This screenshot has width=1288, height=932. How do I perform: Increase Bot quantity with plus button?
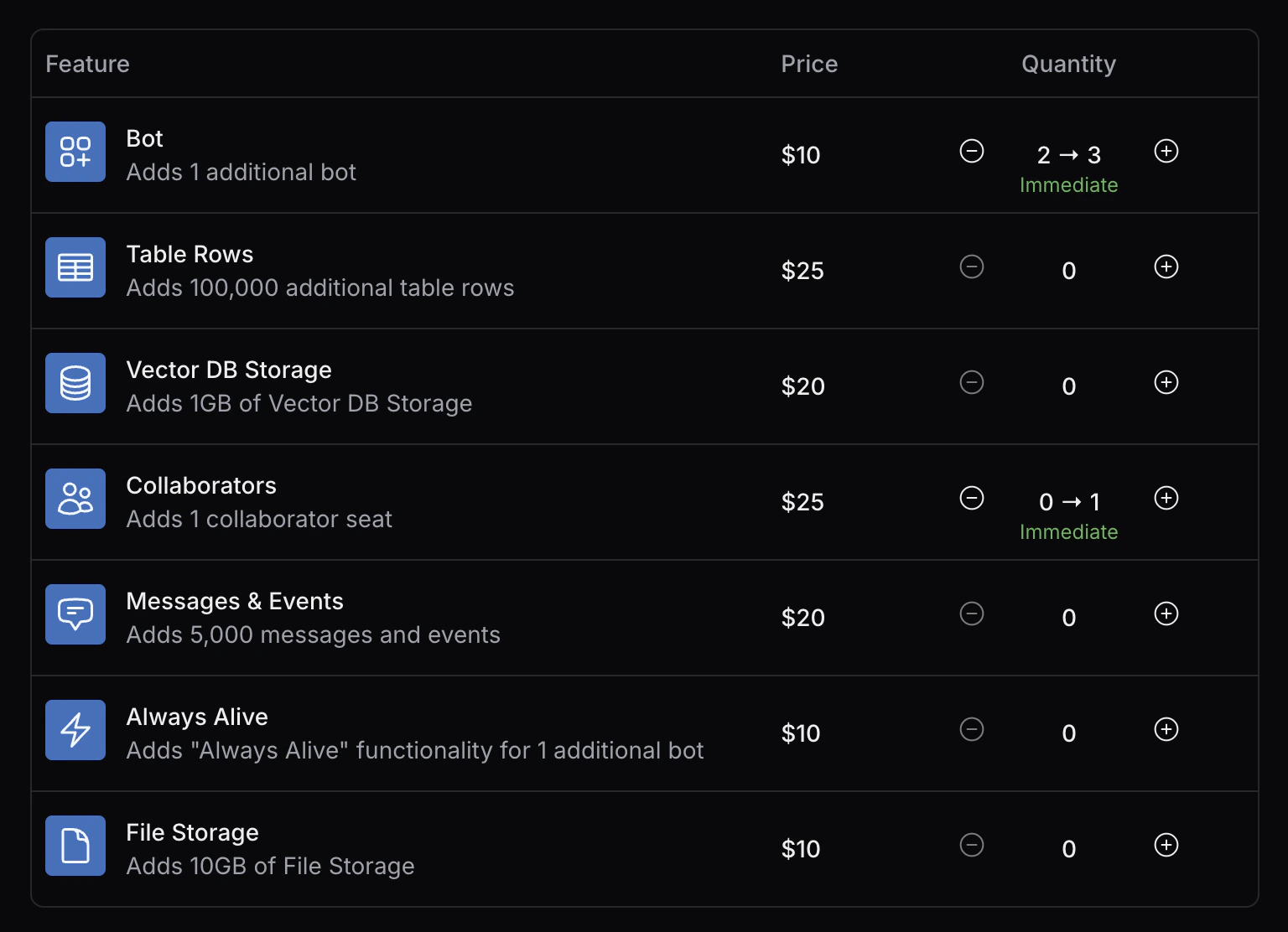point(1166,151)
